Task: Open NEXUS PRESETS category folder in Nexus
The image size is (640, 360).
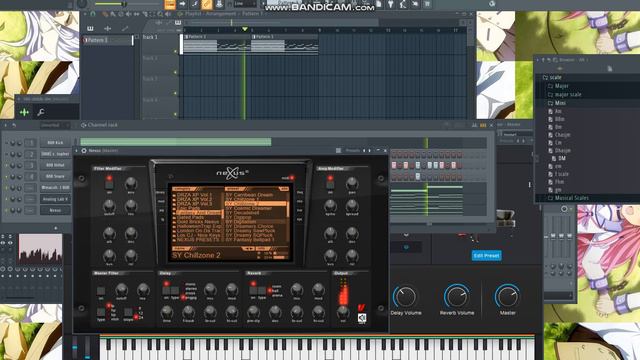Action: 197,240
